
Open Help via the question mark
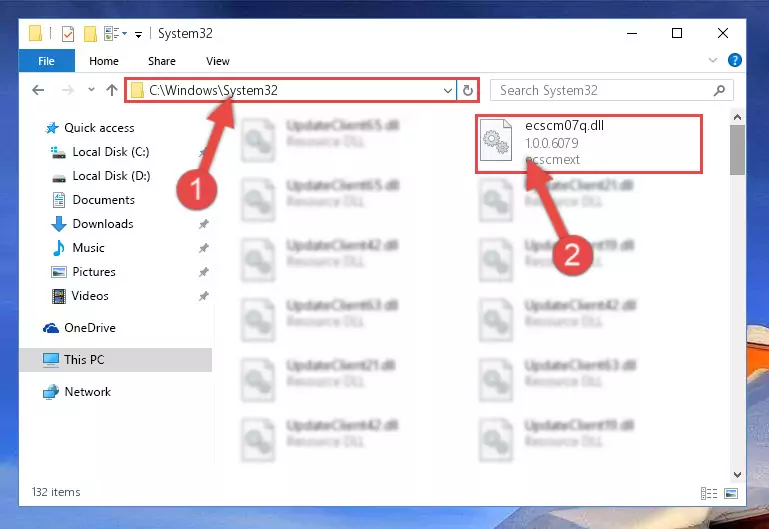(735, 60)
